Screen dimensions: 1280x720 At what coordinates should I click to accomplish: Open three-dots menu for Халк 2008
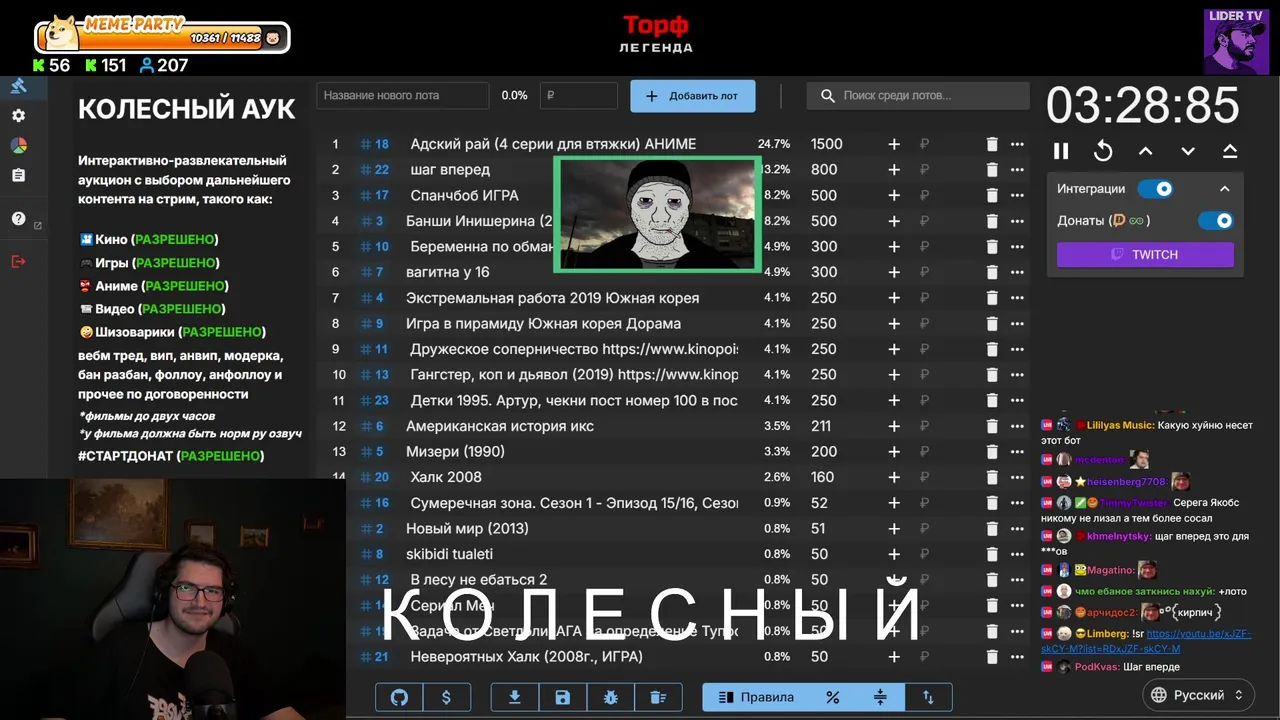(1017, 478)
